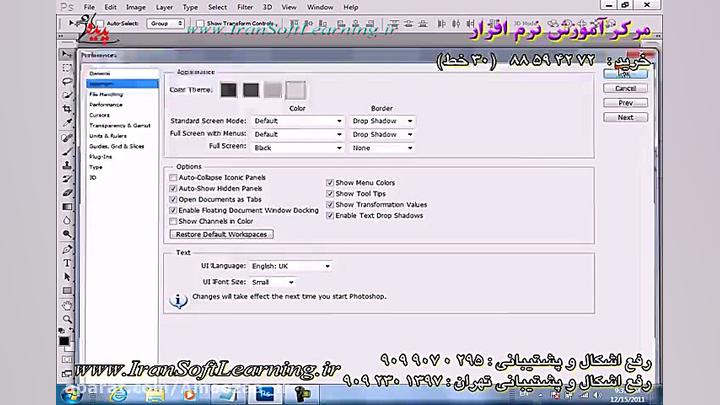Open the Help menu
The height and width of the screenshot is (405, 720).
coord(351,7)
